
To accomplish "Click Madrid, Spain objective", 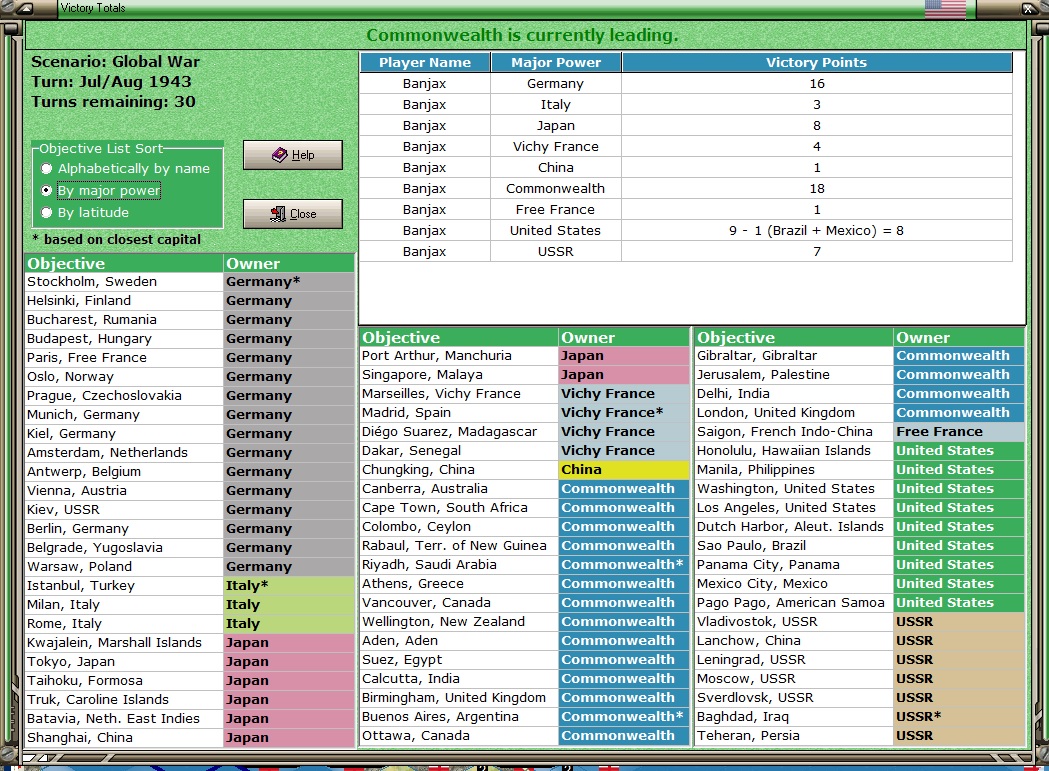I will point(459,413).
